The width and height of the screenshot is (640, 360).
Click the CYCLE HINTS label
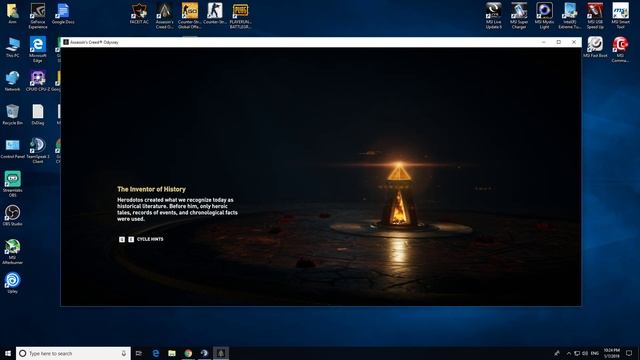click(x=150, y=240)
